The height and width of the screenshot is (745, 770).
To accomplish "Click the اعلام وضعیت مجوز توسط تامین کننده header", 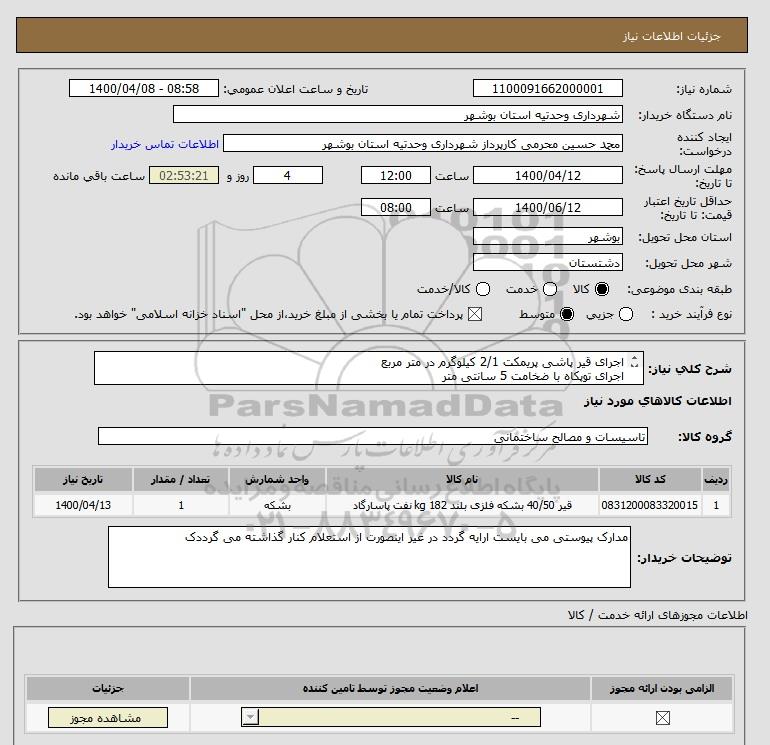I will (x=390, y=689).
